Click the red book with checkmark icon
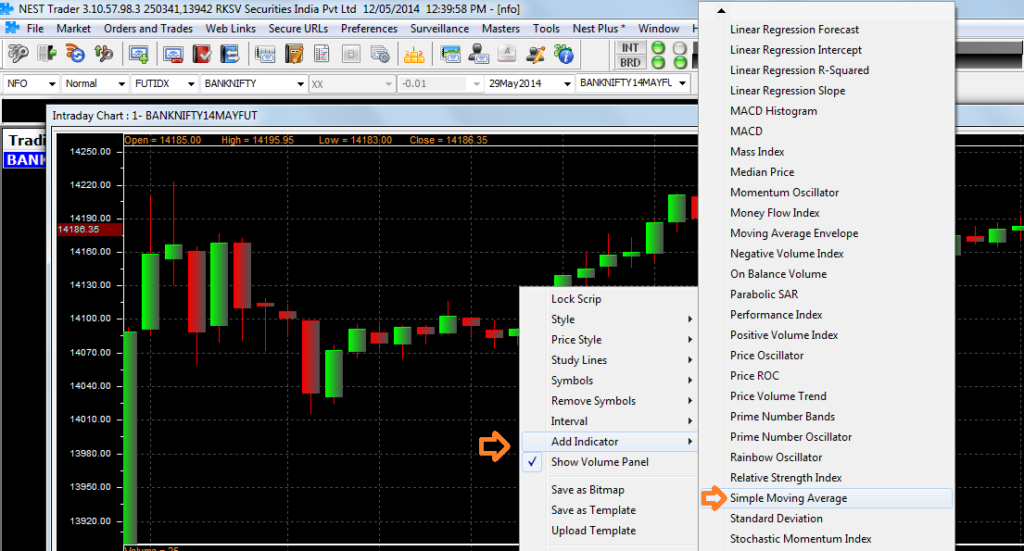The image size is (1024, 551). point(202,54)
